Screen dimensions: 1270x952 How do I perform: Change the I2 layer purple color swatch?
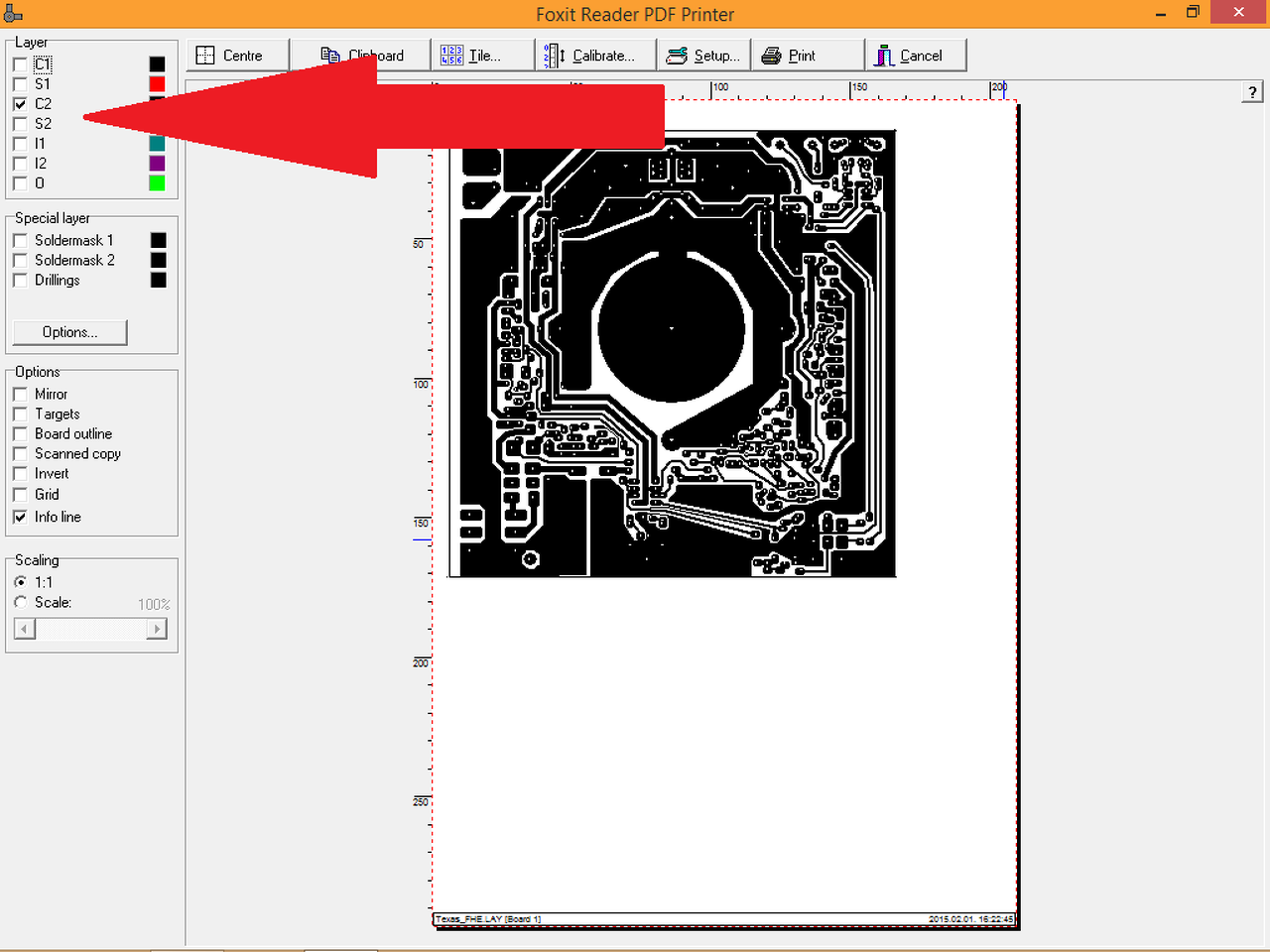[157, 164]
